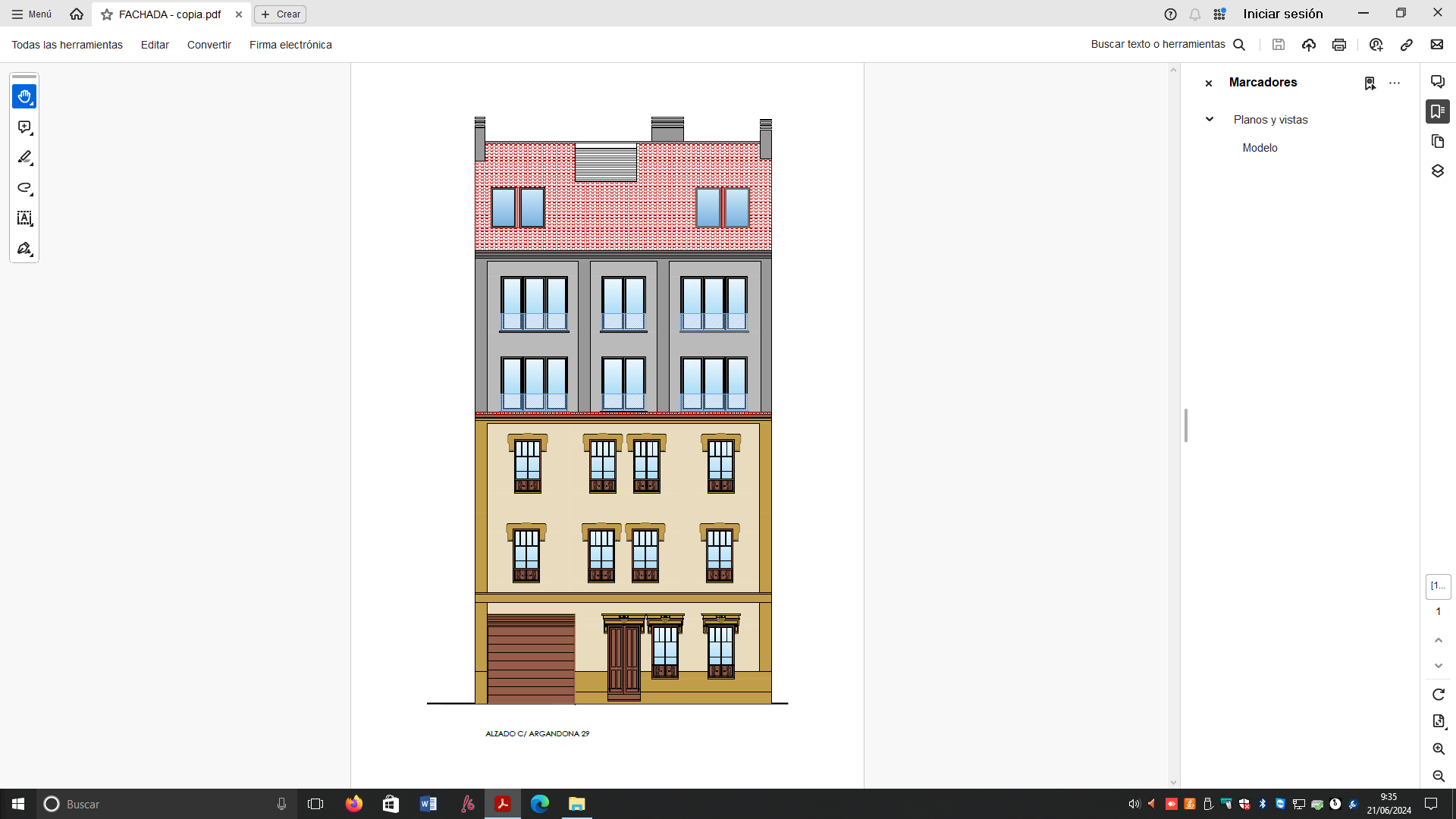Open the Marcadores options ellipsis menu

(x=1395, y=83)
